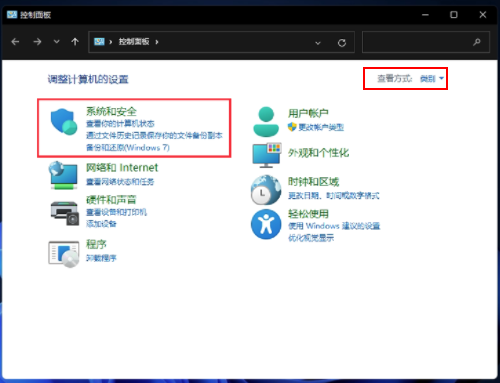The image size is (500, 383).
Task: Click the search magnifier icon
Action: (477, 42)
